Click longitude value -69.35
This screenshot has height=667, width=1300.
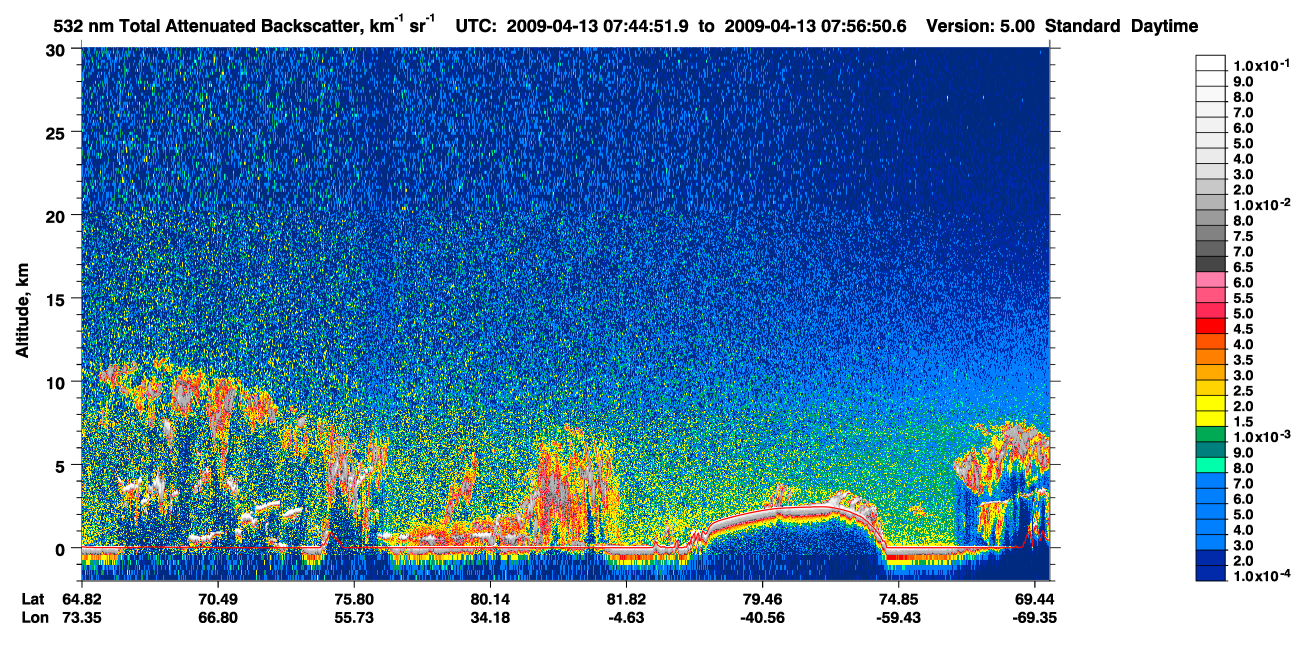pos(1033,618)
